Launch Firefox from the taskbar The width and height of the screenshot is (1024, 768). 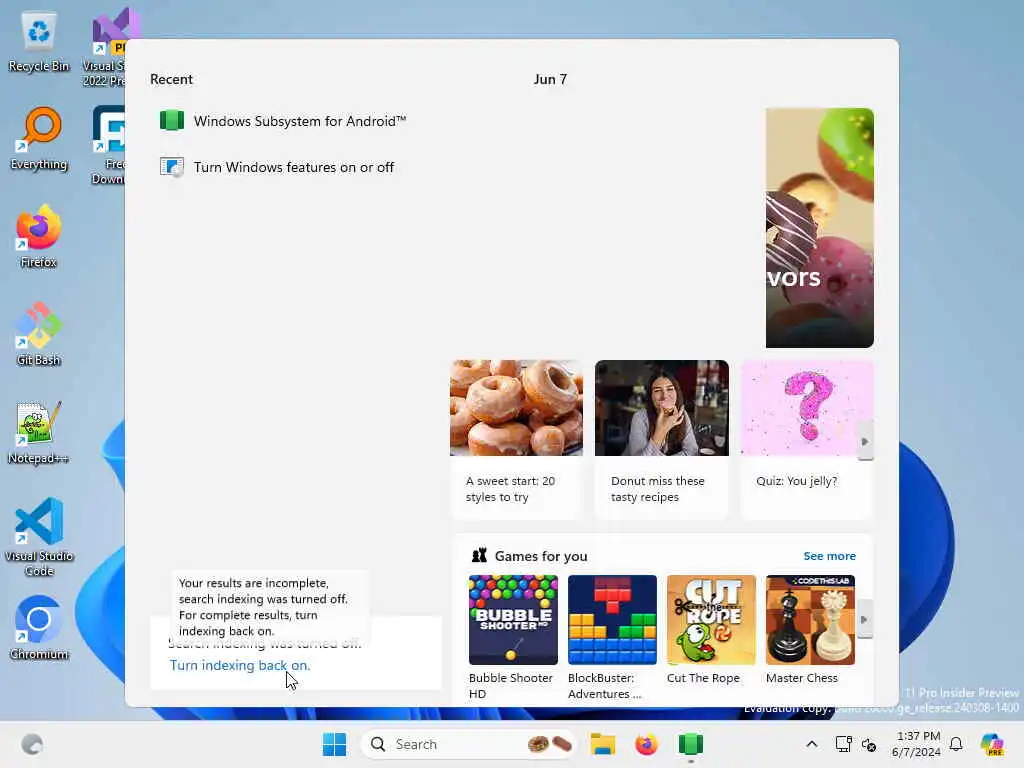[647, 744]
